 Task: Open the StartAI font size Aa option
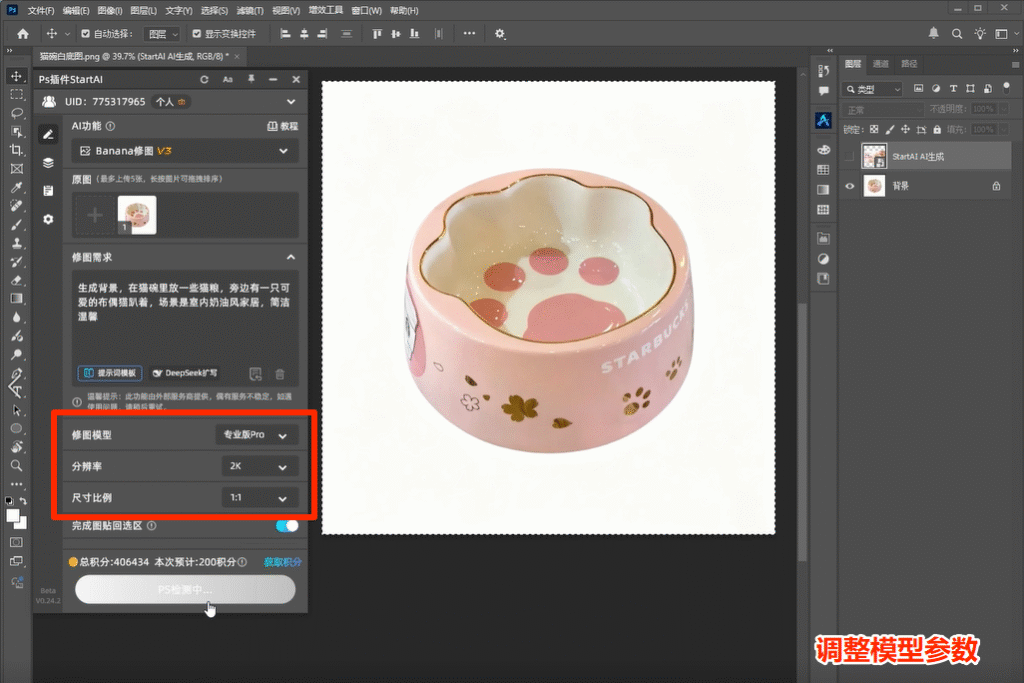[x=227, y=79]
